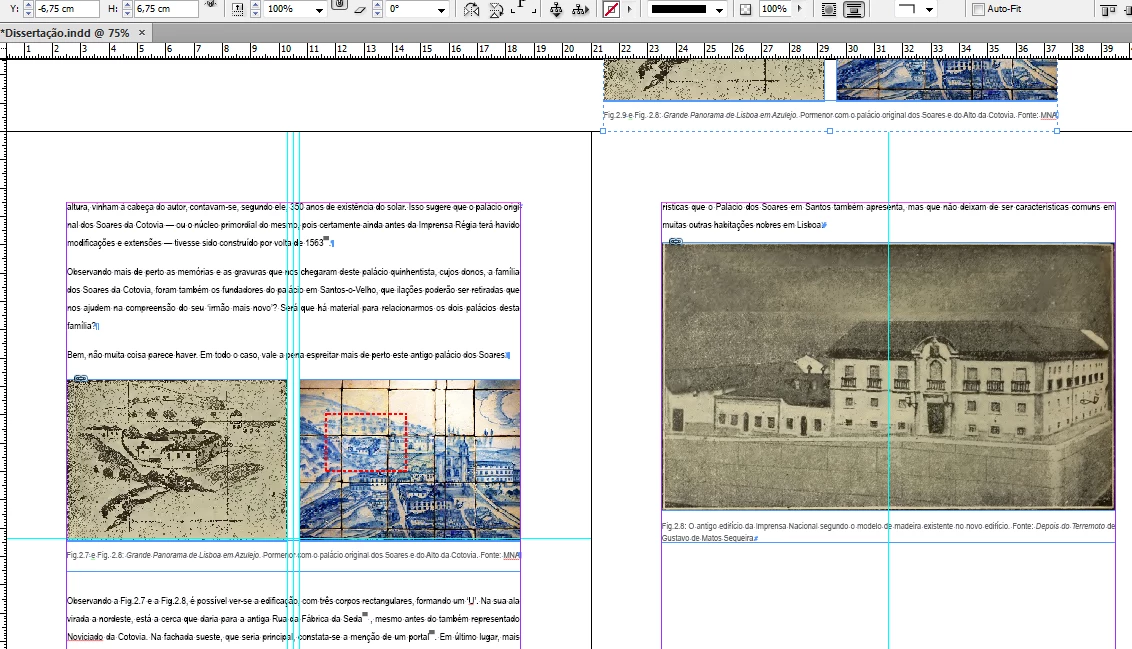The height and width of the screenshot is (649, 1132).
Task: Click the paragraph starting 'Observando mais de perto'
Action: (x=293, y=299)
